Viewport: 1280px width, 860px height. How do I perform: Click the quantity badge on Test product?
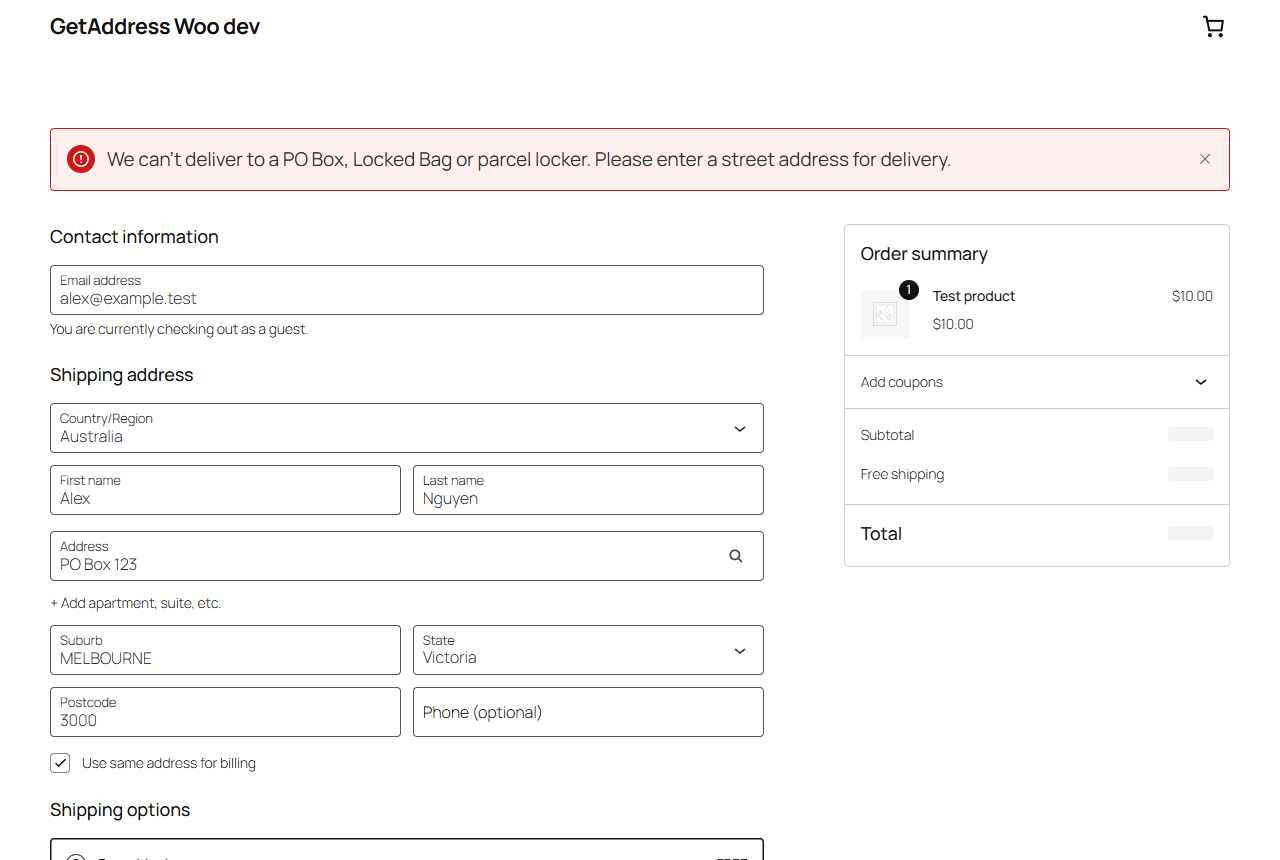(x=908, y=290)
